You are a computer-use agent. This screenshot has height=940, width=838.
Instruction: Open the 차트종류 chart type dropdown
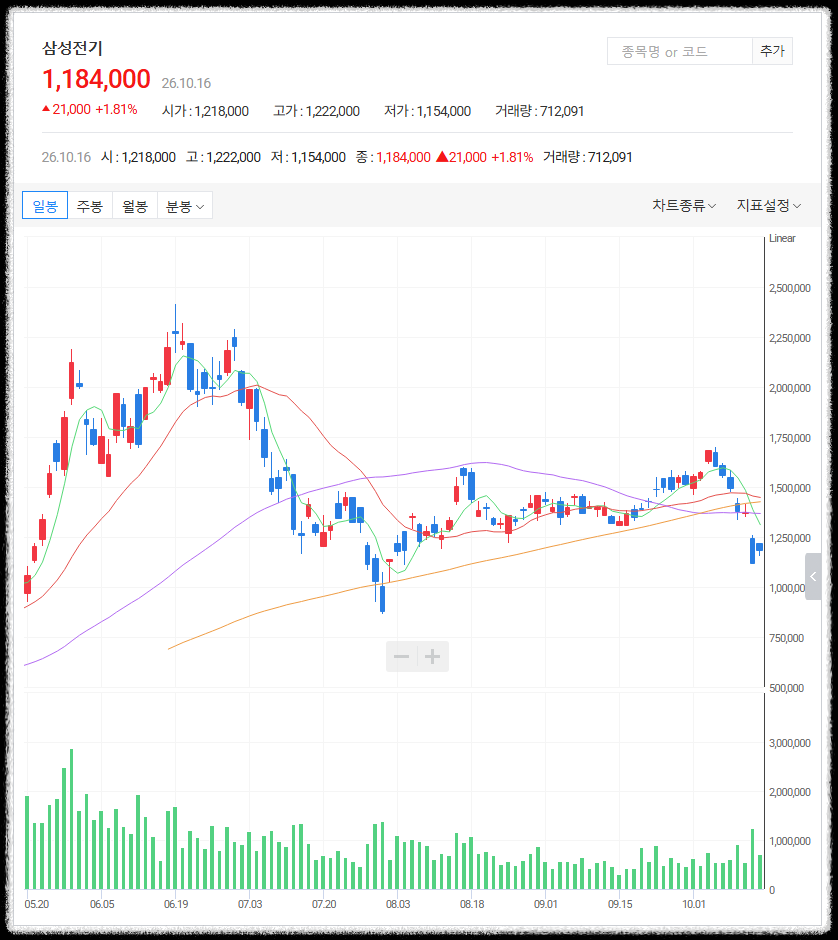tap(684, 206)
